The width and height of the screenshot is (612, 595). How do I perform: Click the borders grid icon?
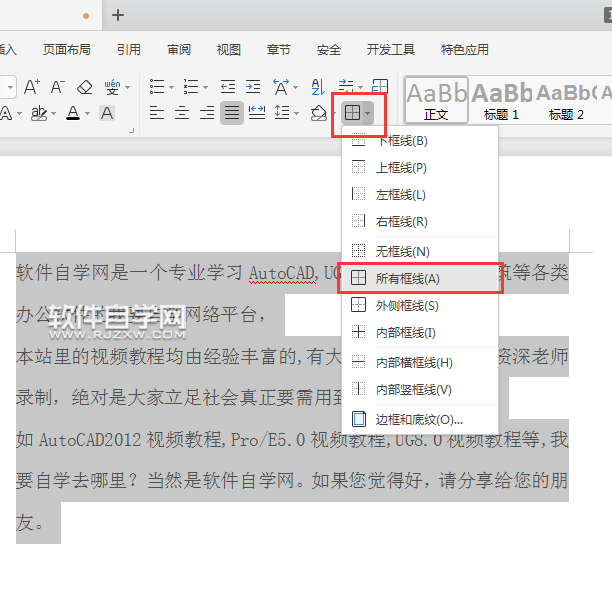tap(352, 113)
